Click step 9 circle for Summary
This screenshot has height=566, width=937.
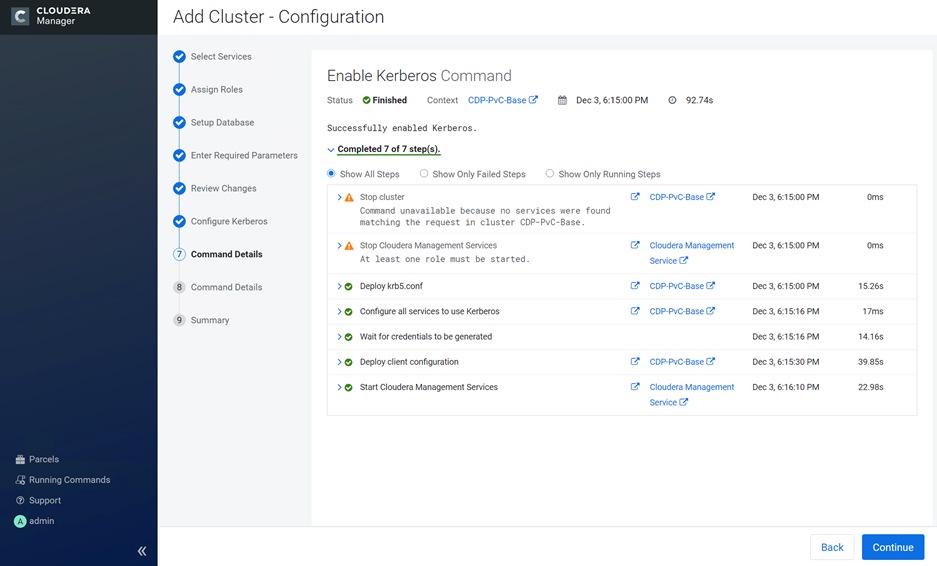pyautogui.click(x=179, y=320)
